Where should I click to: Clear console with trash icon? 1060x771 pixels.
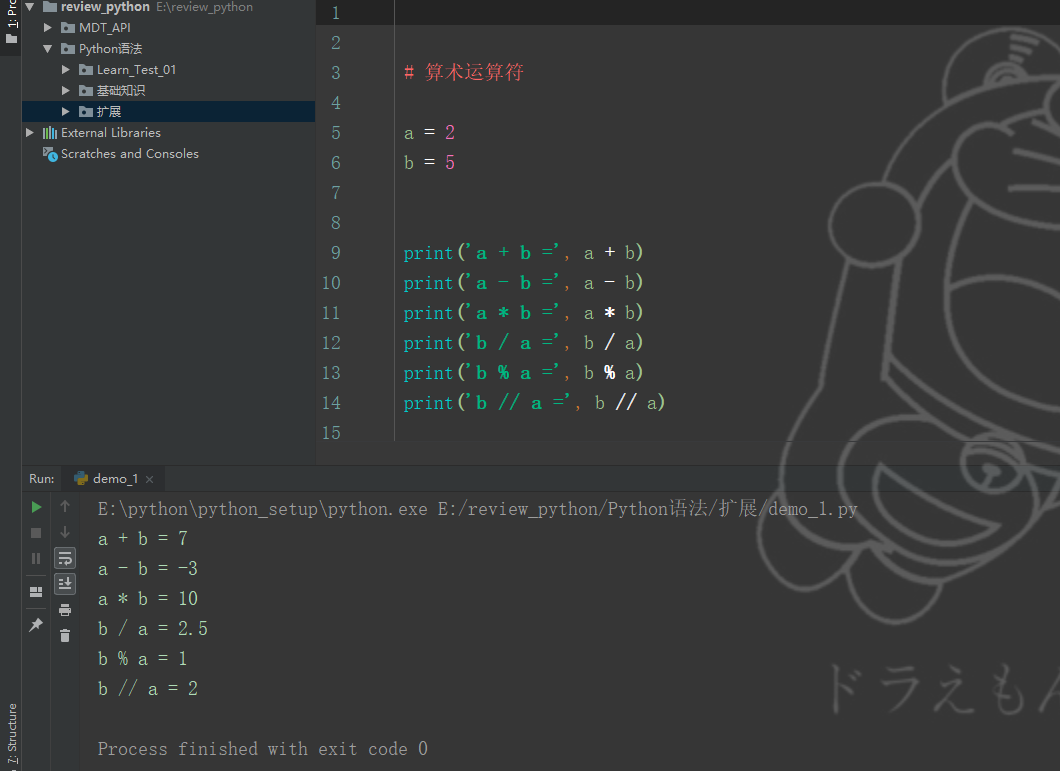click(x=65, y=636)
